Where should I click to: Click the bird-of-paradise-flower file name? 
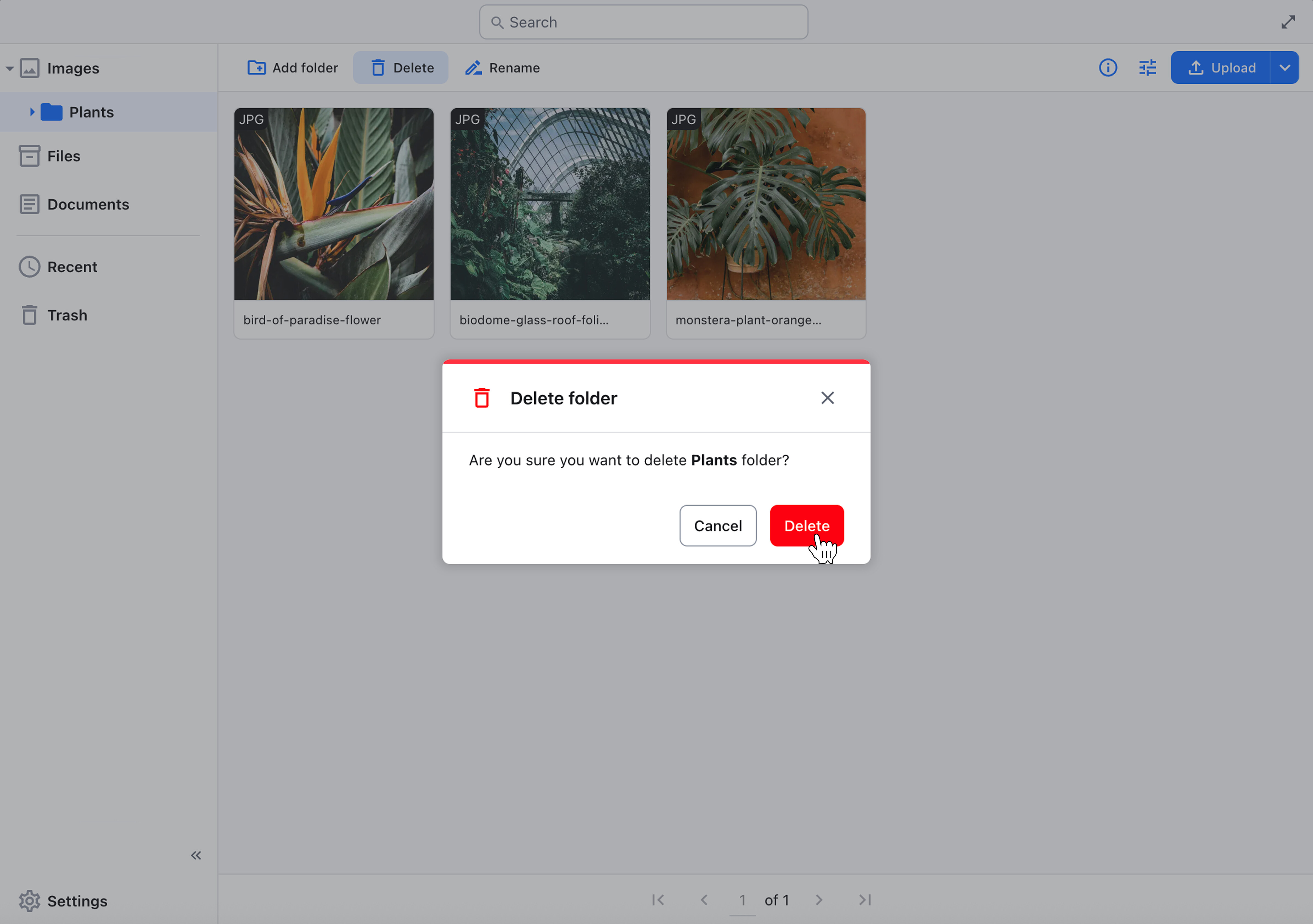(x=312, y=320)
